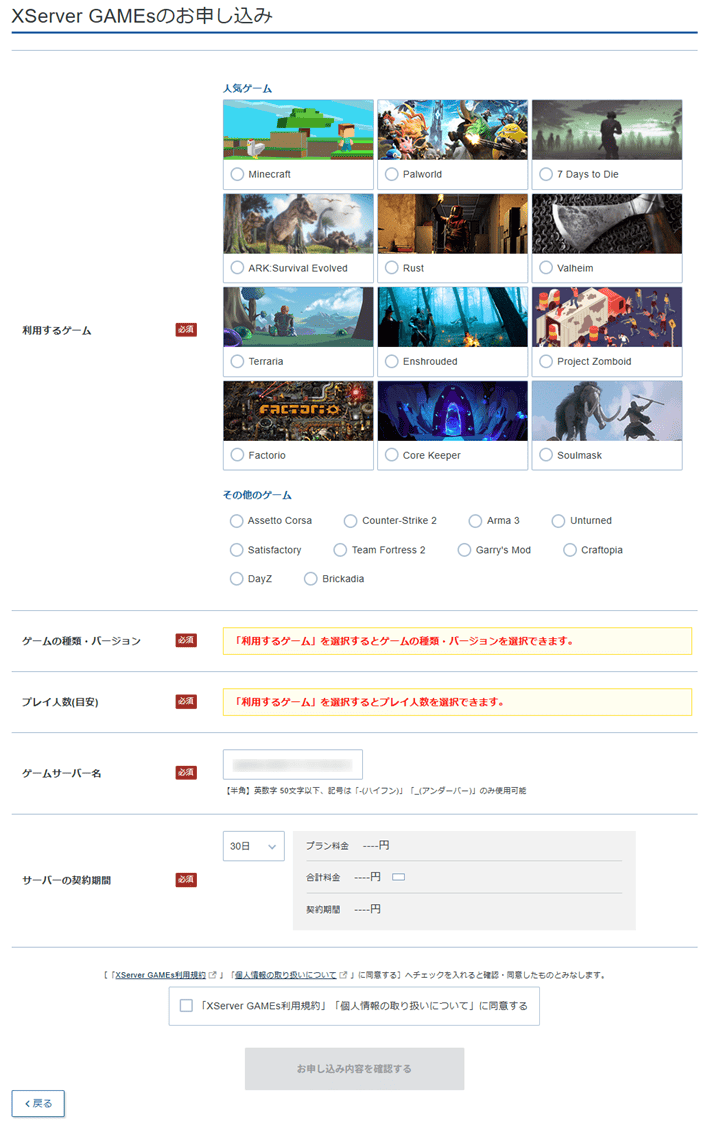Click the Project Zomboid thumbnail image
The height and width of the screenshot is (1132, 710).
(607, 317)
